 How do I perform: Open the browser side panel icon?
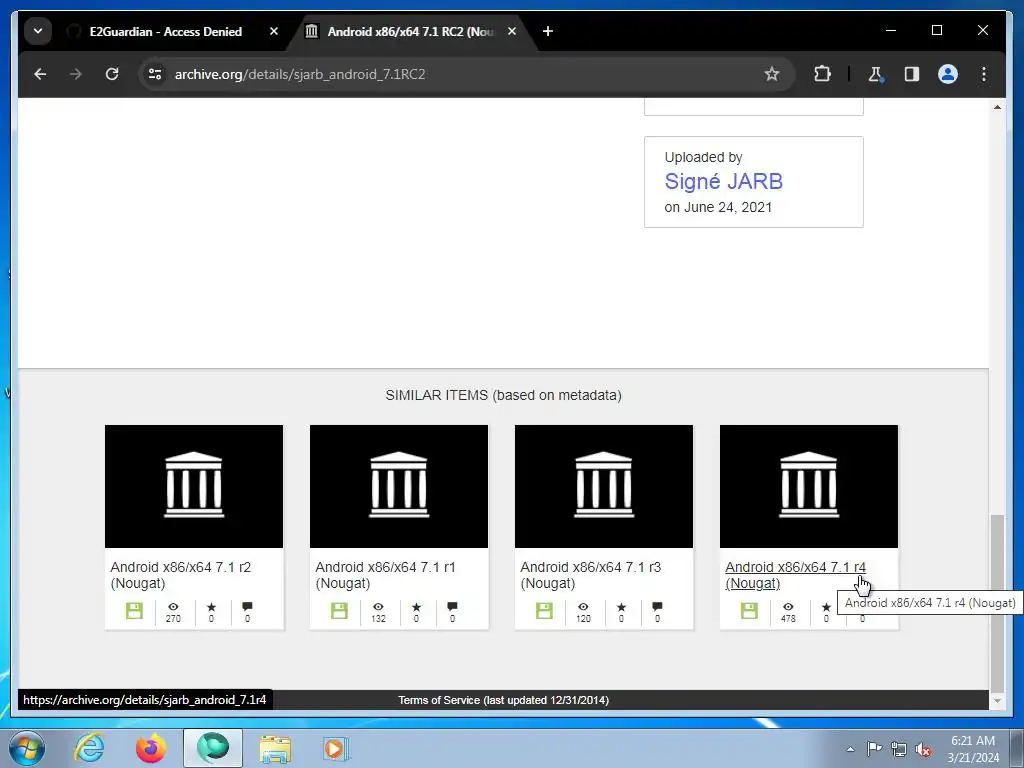(x=912, y=74)
